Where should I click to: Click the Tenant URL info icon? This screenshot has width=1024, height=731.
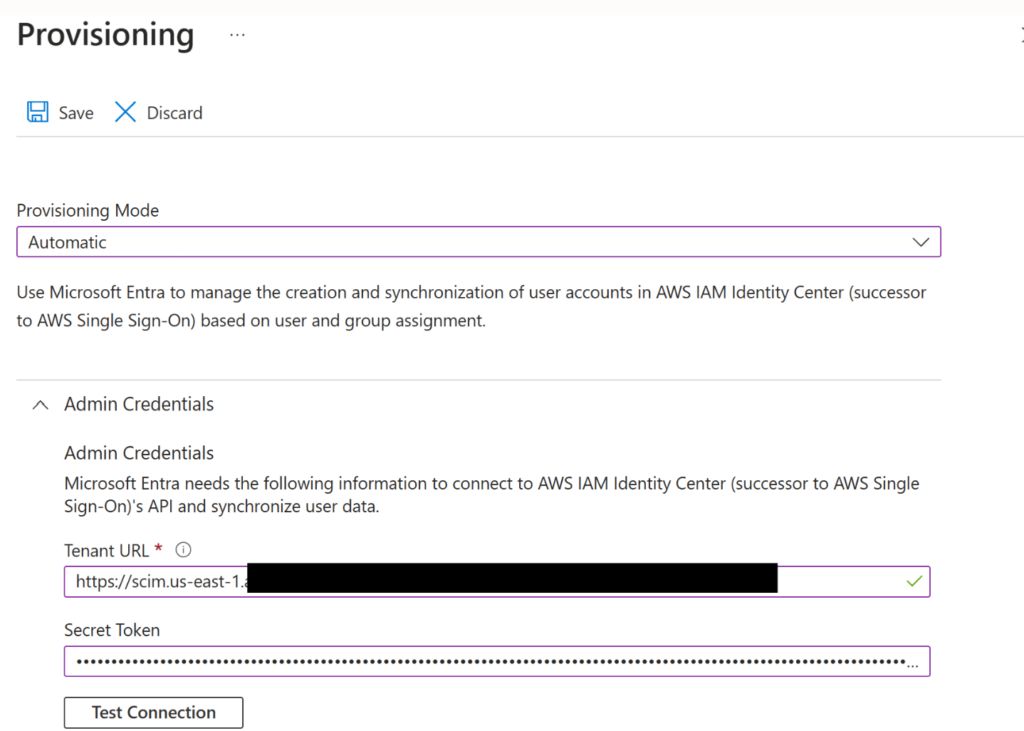click(184, 550)
